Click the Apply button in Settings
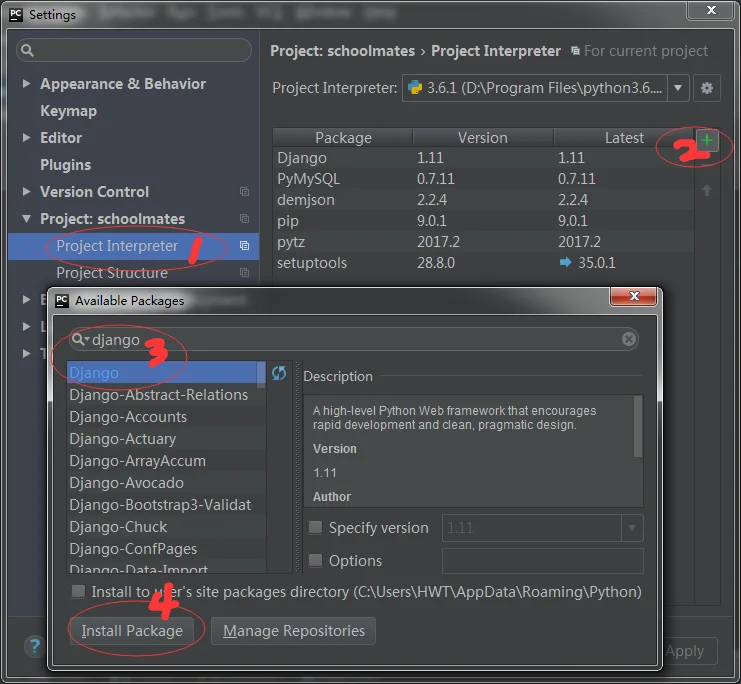Viewport: 741px width, 684px height. click(684, 651)
